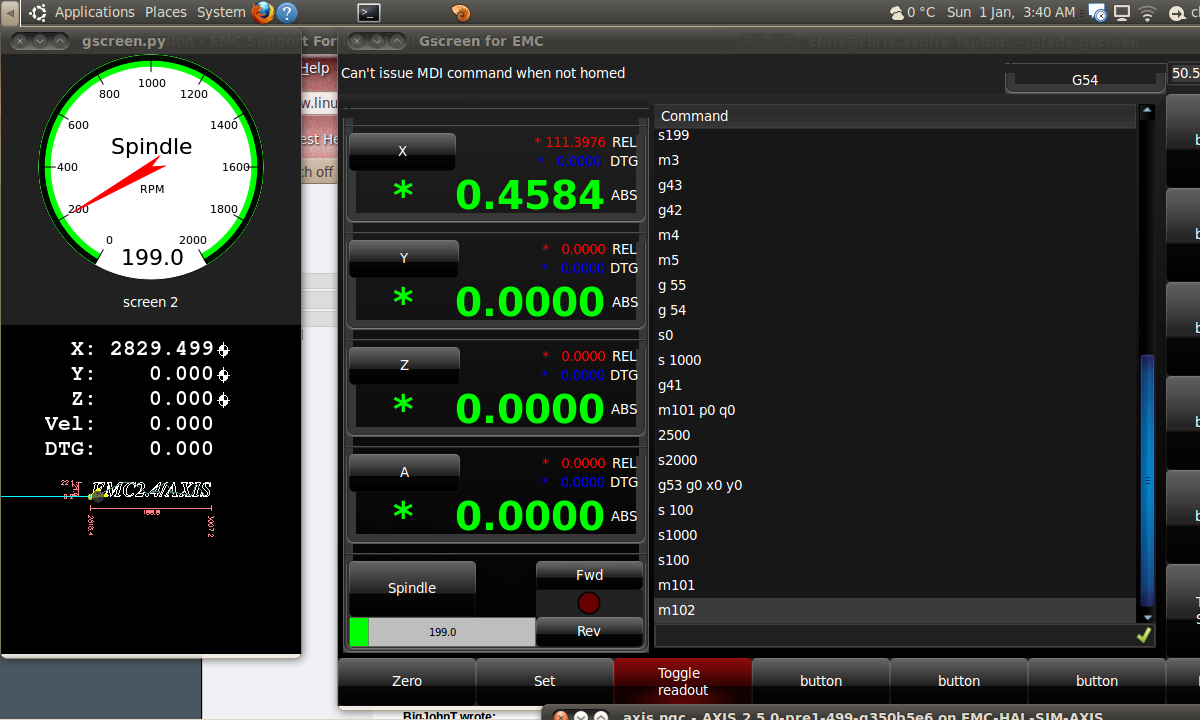Launch the terminal from the top panel

tap(369, 12)
